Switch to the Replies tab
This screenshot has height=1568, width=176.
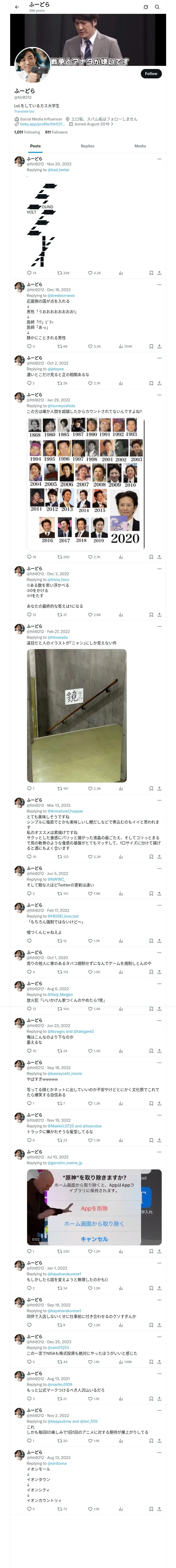pos(87,146)
